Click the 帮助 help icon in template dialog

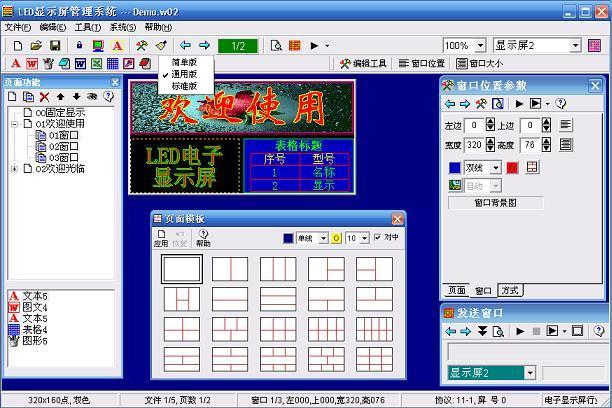coord(203,237)
